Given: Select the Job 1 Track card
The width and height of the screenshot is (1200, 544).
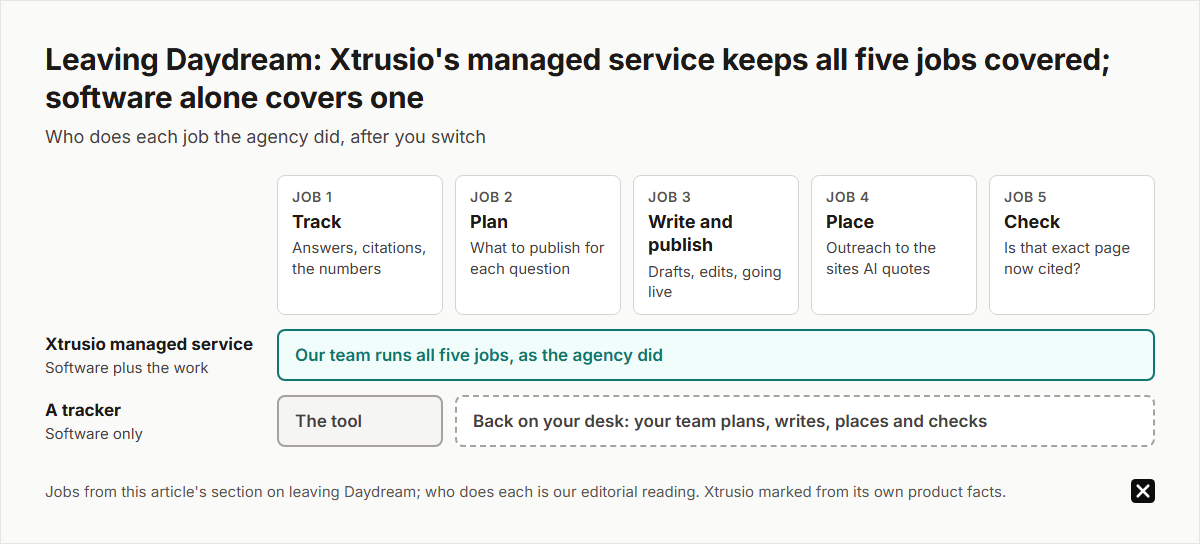Looking at the screenshot, I should point(360,245).
